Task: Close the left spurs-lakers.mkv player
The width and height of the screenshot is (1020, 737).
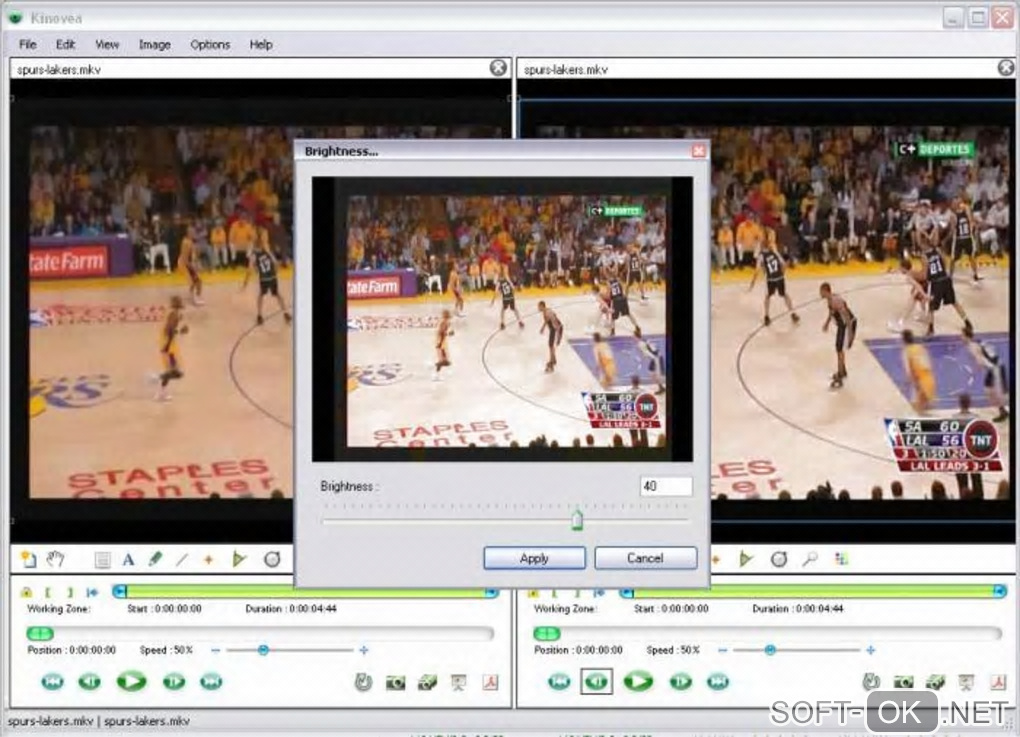Action: pos(498,68)
